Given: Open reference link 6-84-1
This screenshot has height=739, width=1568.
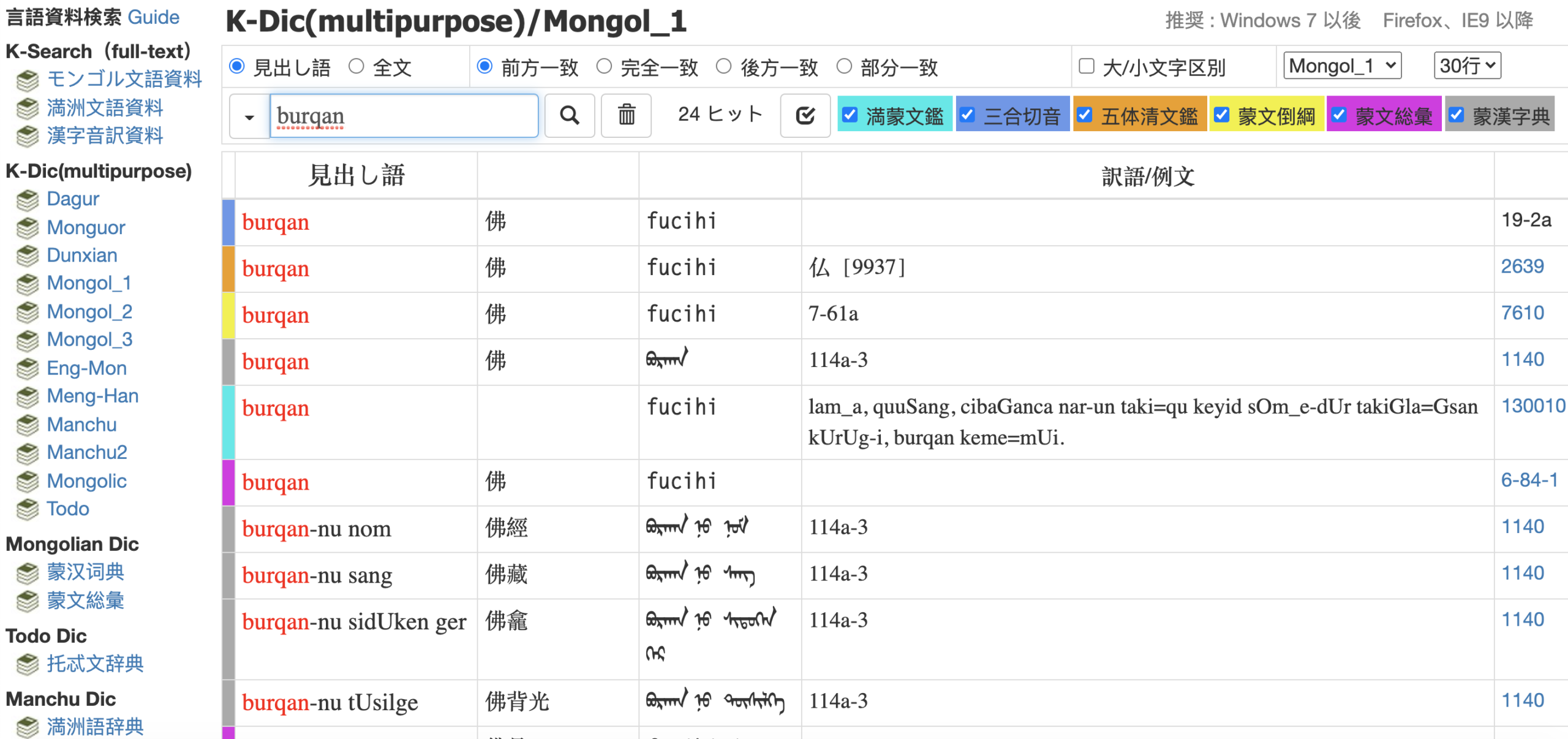Looking at the screenshot, I should 1529,480.
